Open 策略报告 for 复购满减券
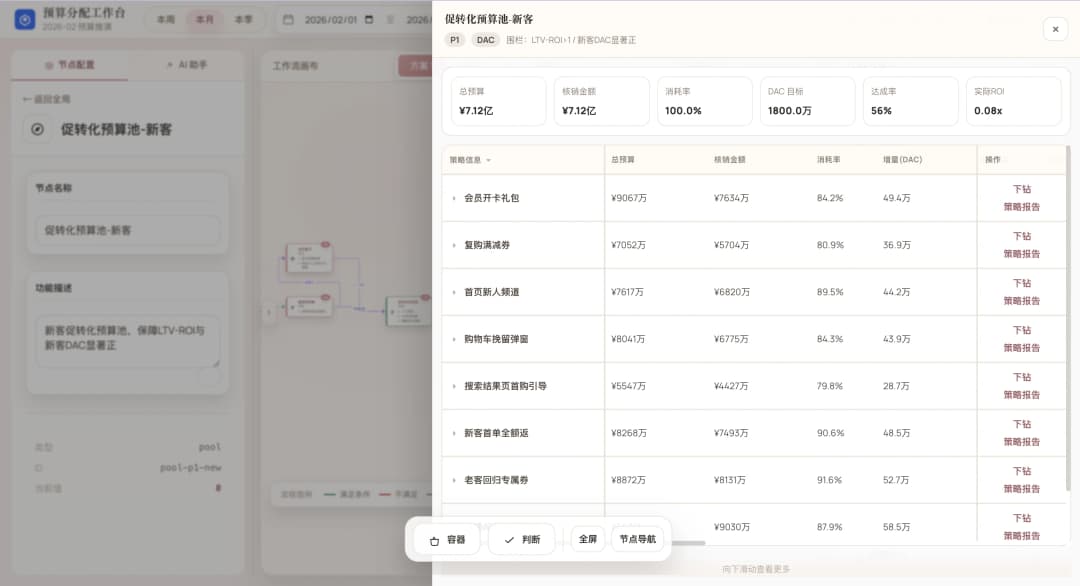 [1021, 252]
